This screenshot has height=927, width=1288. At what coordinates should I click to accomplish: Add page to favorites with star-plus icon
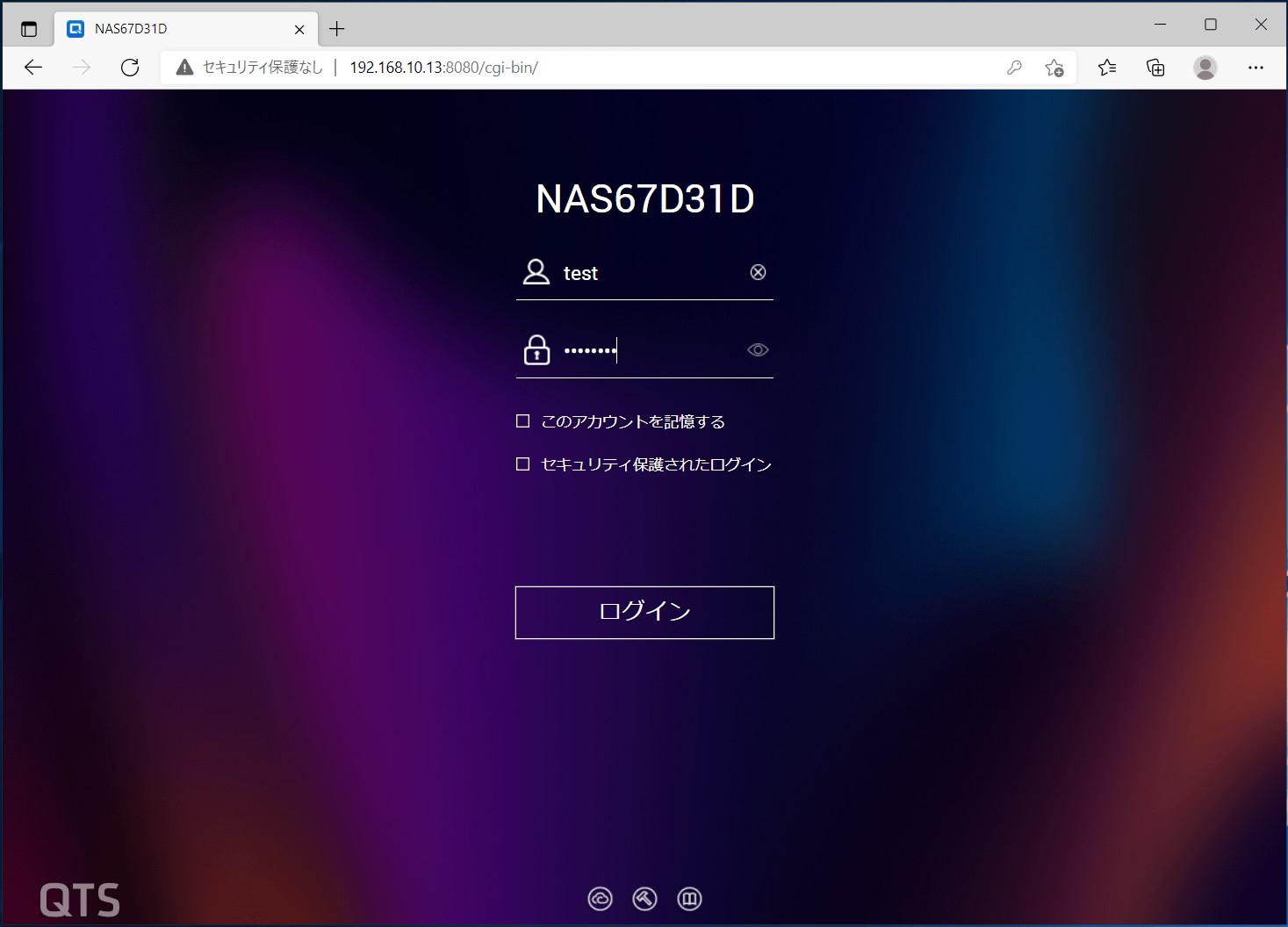(x=1054, y=68)
